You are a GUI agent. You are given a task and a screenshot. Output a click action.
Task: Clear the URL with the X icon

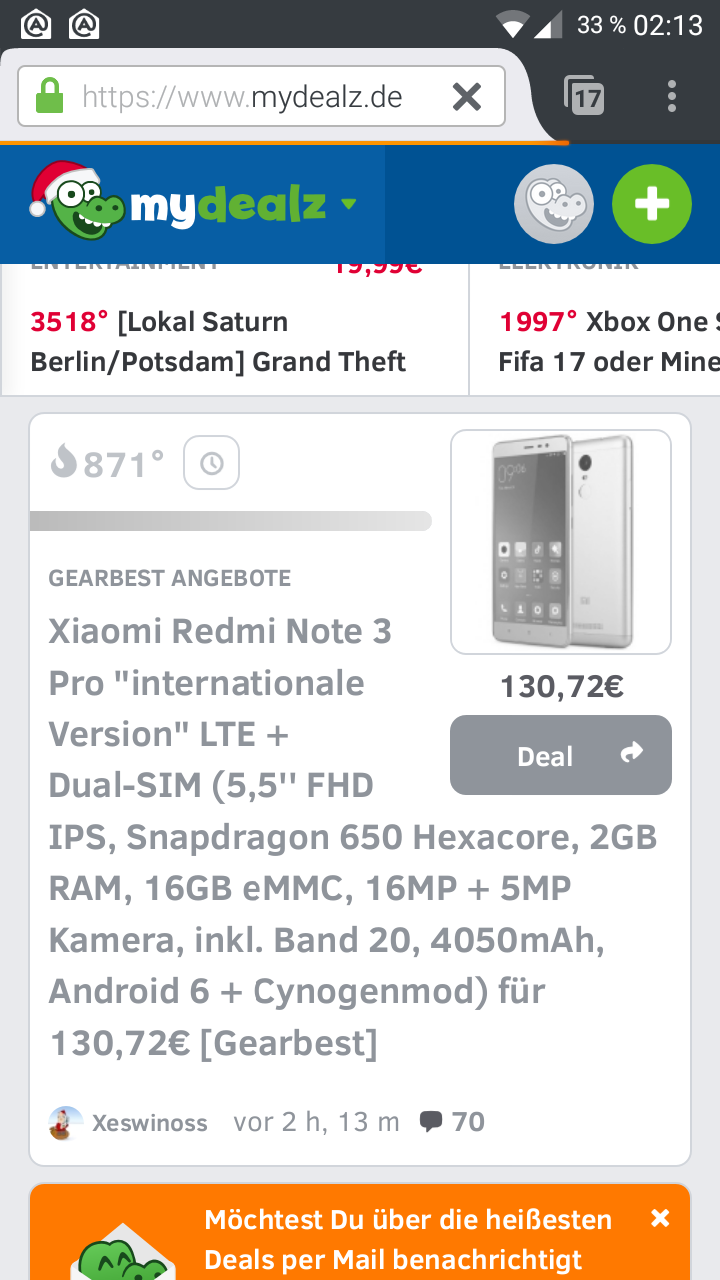pyautogui.click(x=466, y=97)
